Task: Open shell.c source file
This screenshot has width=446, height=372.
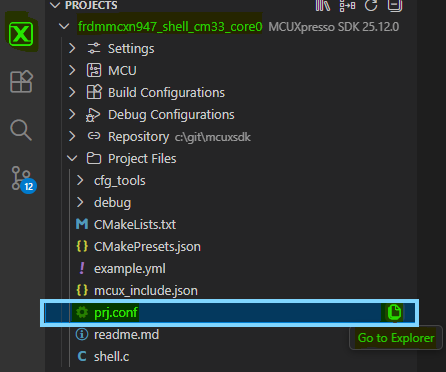Action: click(111, 357)
